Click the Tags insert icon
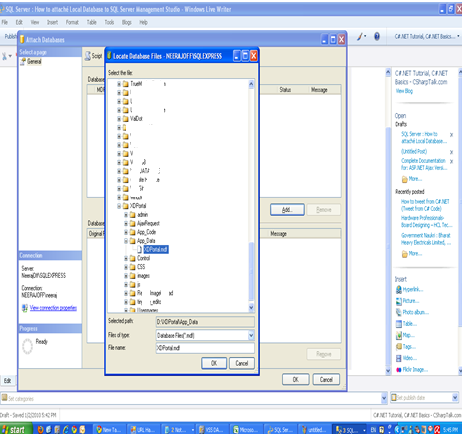The image size is (462, 434). point(399,347)
